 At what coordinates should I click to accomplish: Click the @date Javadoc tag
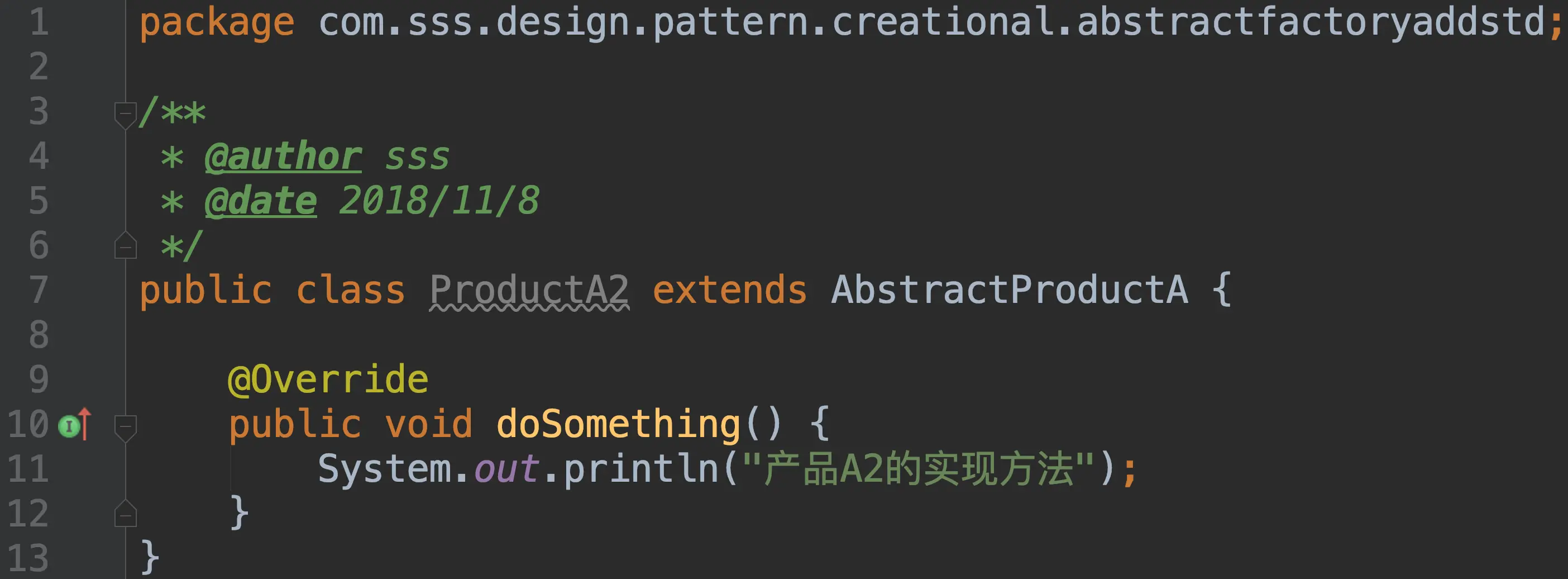pyautogui.click(x=261, y=201)
